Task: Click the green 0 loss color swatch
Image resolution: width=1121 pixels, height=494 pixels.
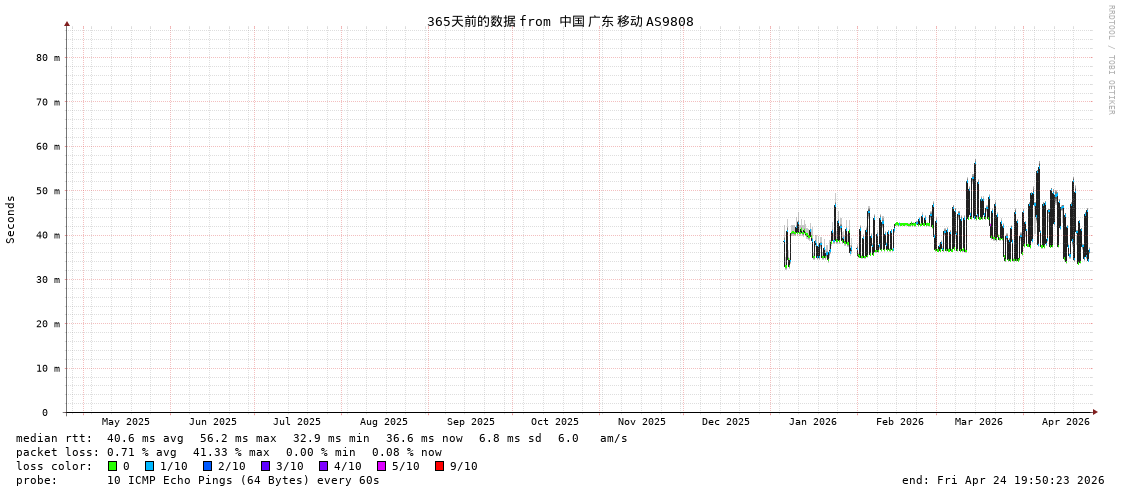Action: (x=113, y=466)
